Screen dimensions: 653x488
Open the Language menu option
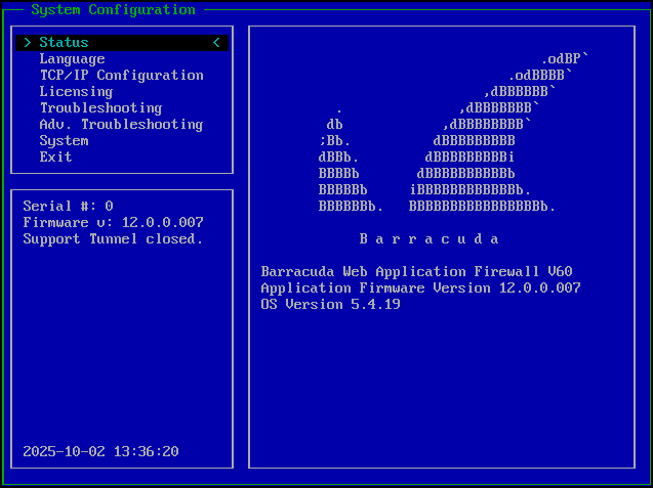click(72, 59)
